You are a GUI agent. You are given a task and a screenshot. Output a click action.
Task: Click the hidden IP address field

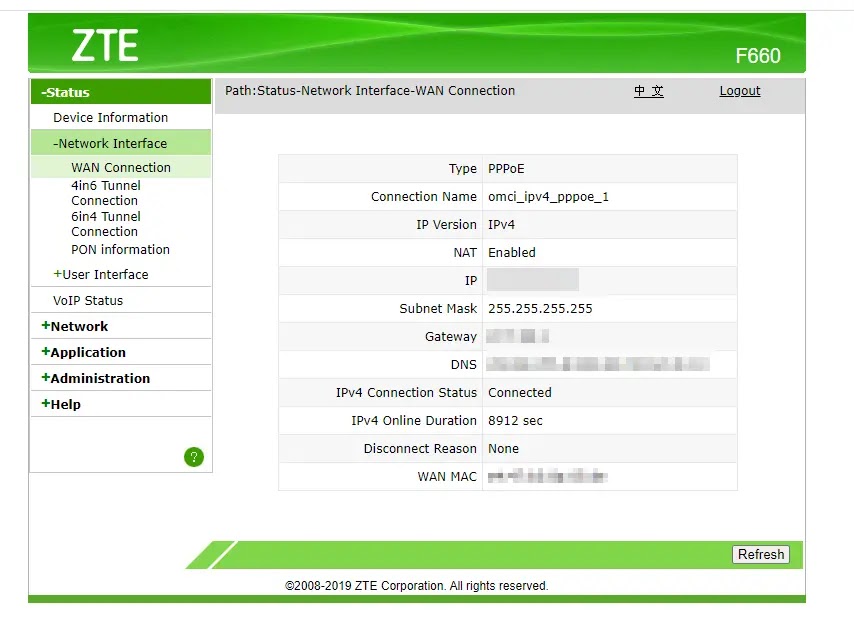(533, 280)
